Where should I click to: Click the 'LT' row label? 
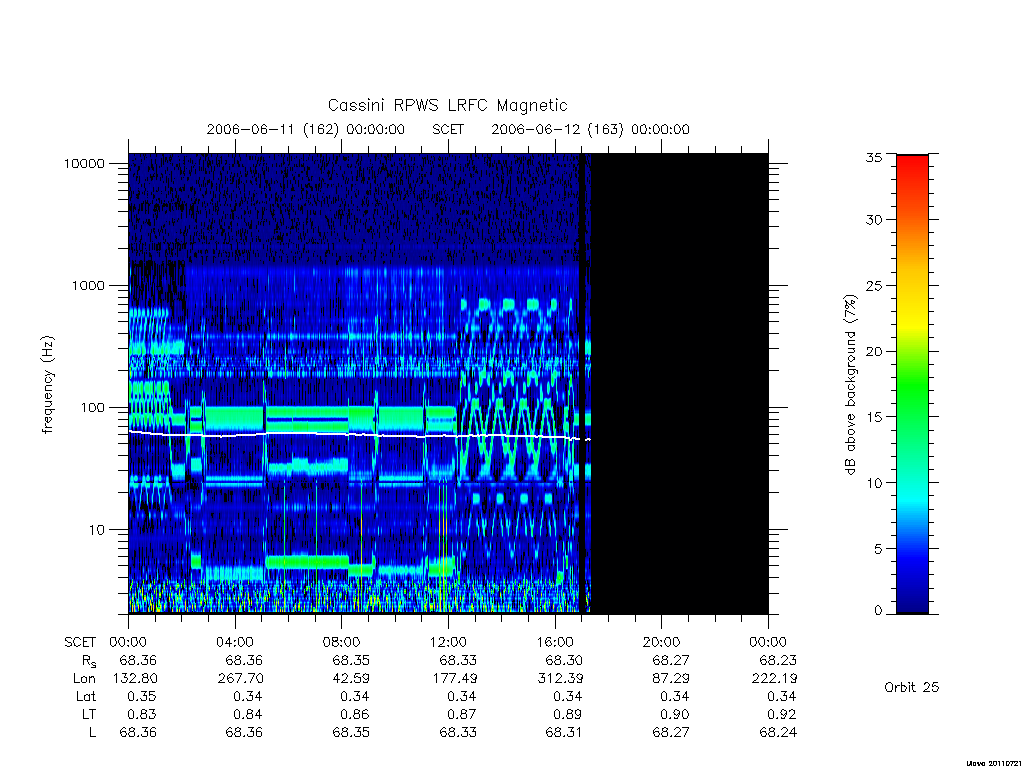coord(89,714)
